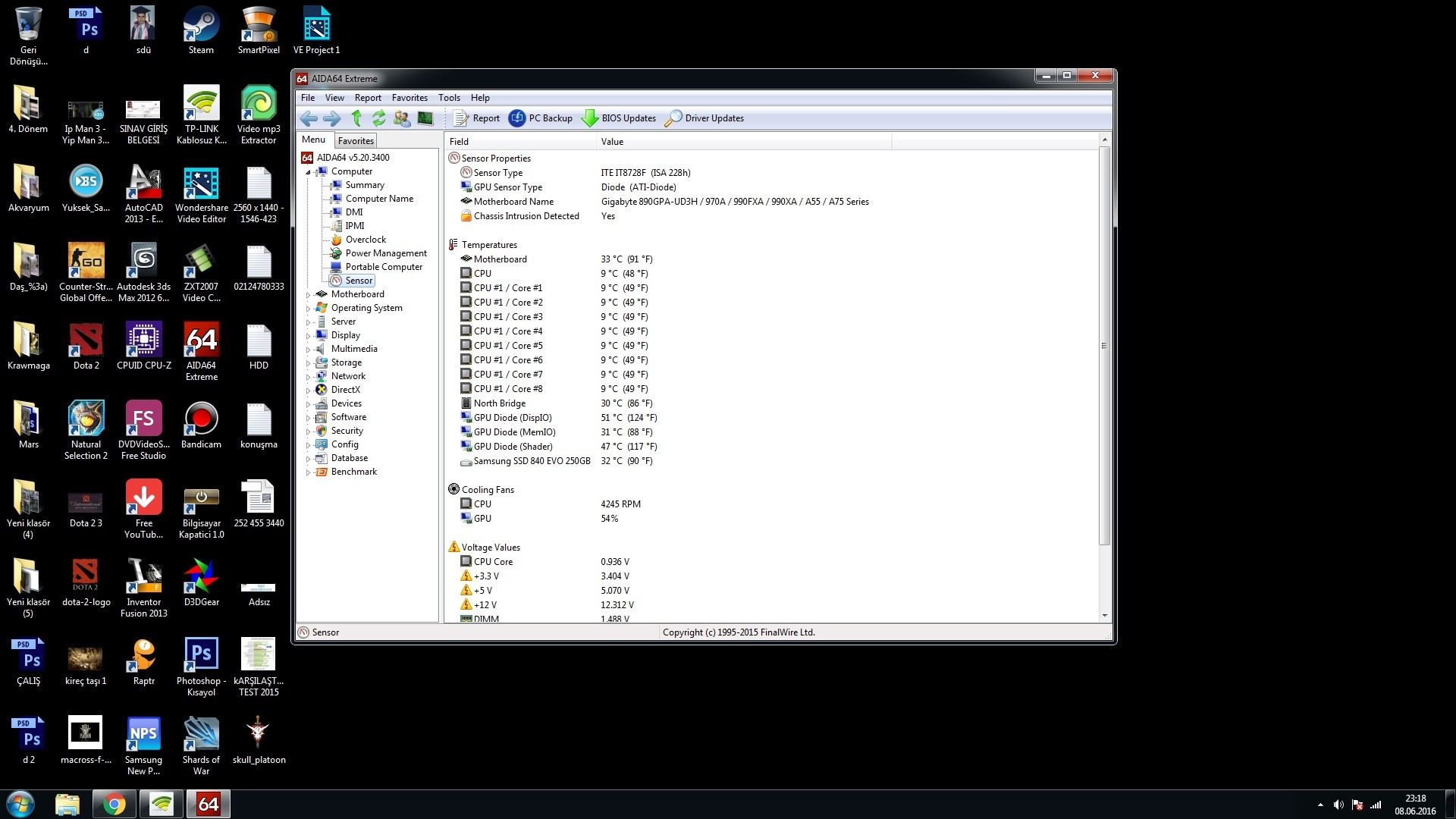Screen dimensions: 1456x819
Task: Switch to the Favorites tab in sidebar
Action: tap(356, 141)
